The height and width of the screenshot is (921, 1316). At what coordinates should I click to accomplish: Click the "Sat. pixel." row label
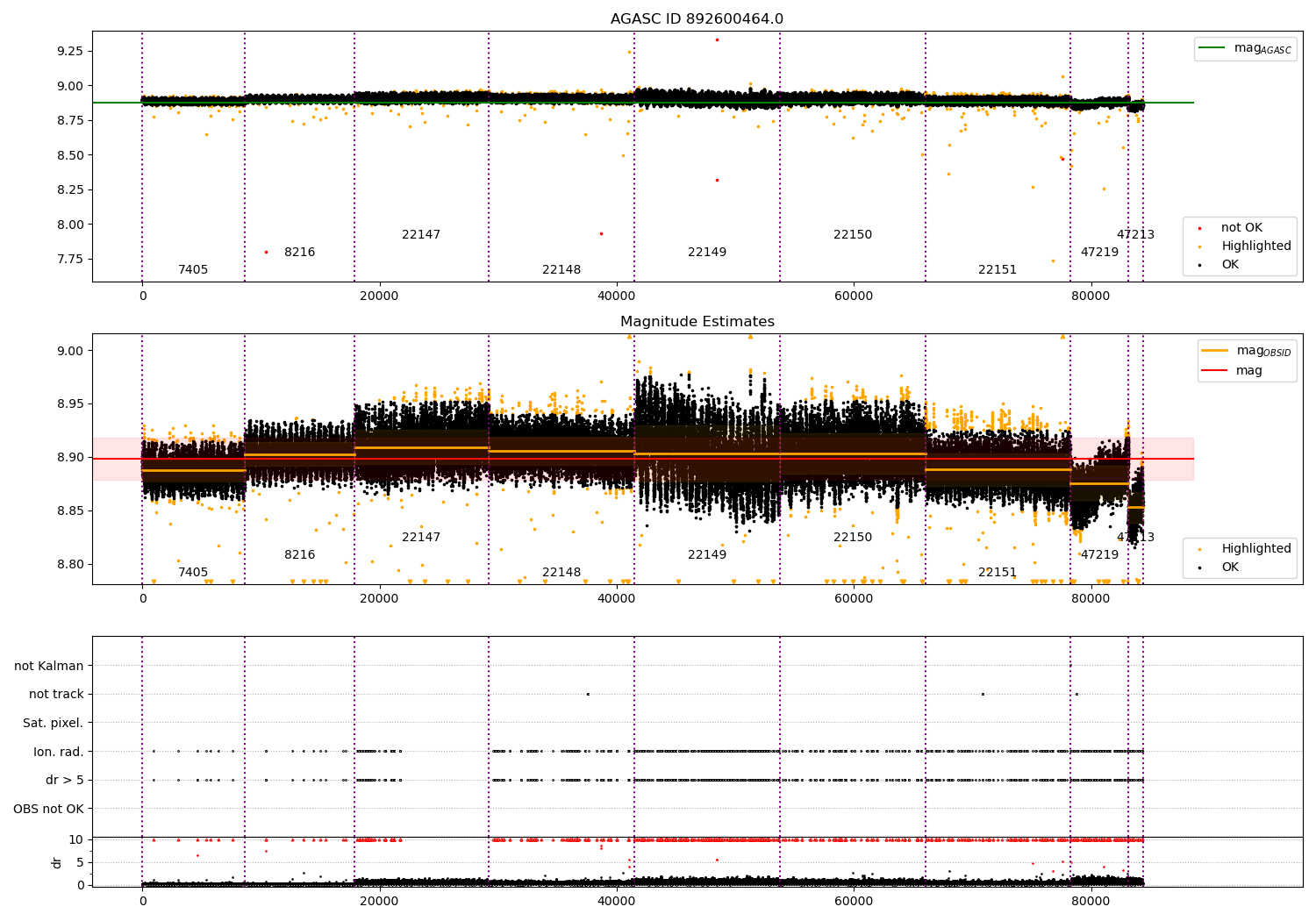[53, 723]
